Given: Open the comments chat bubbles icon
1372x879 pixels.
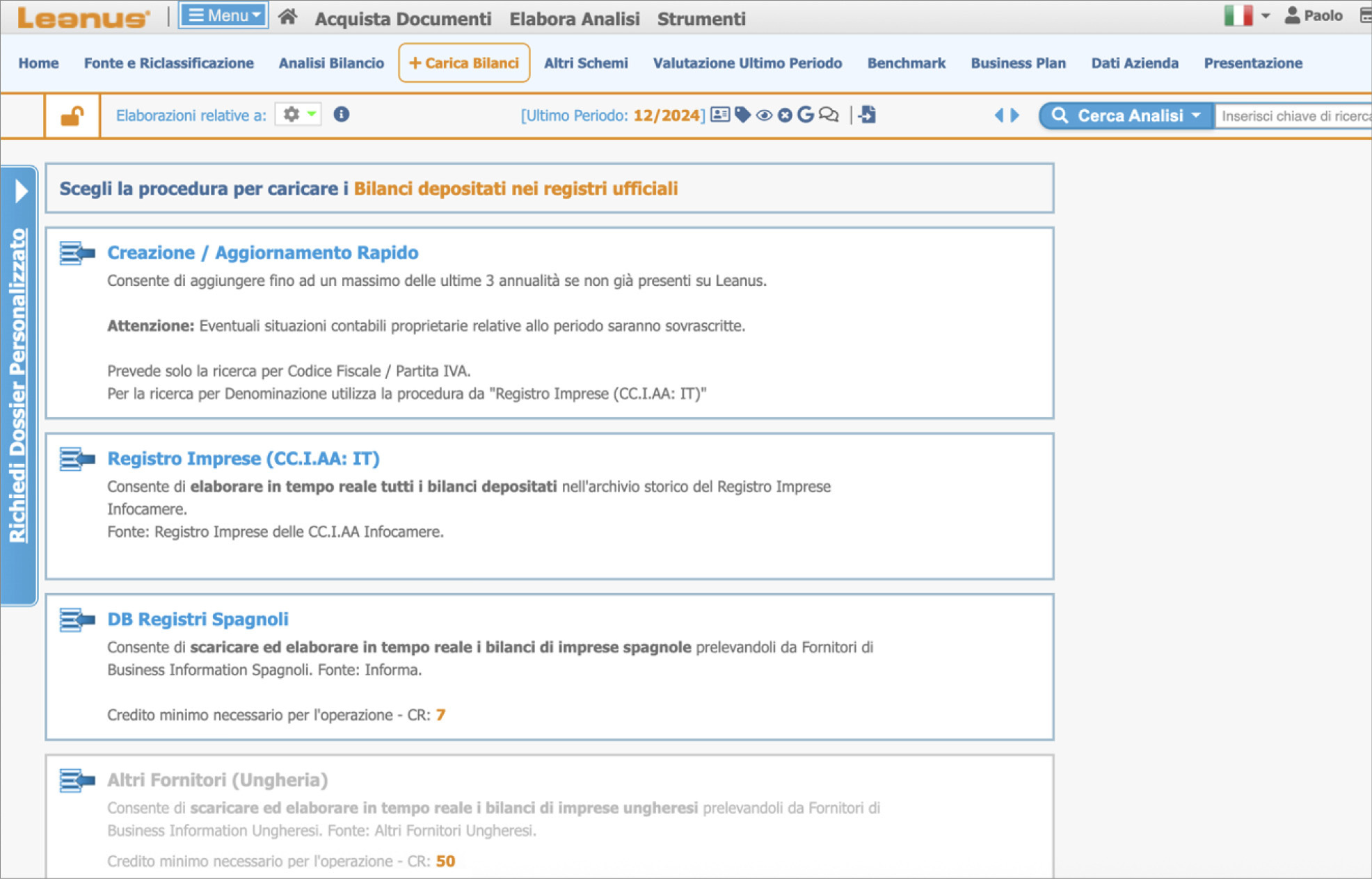Looking at the screenshot, I should point(829,115).
